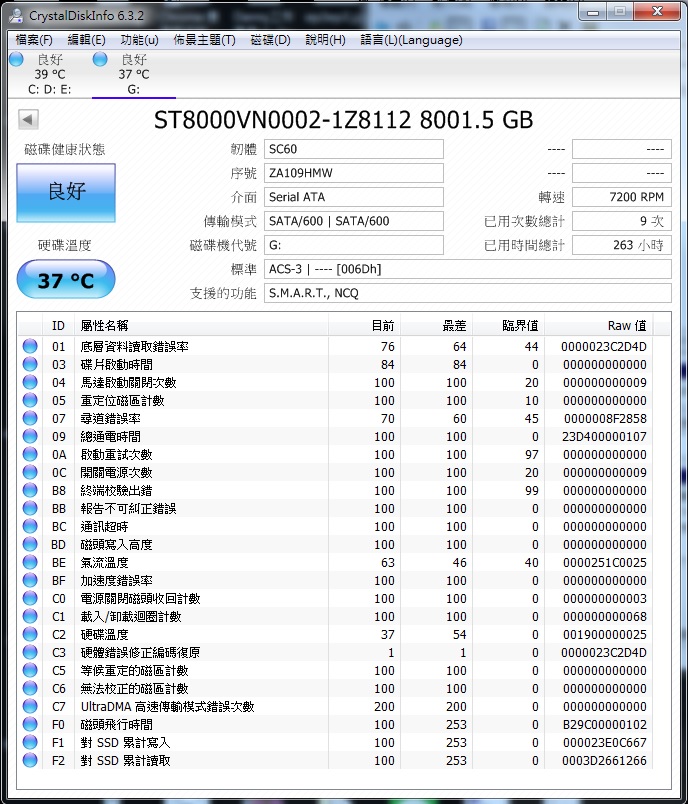Open the 佈景主題(T) menu
Image resolution: width=688 pixels, height=804 pixels.
click(205, 40)
